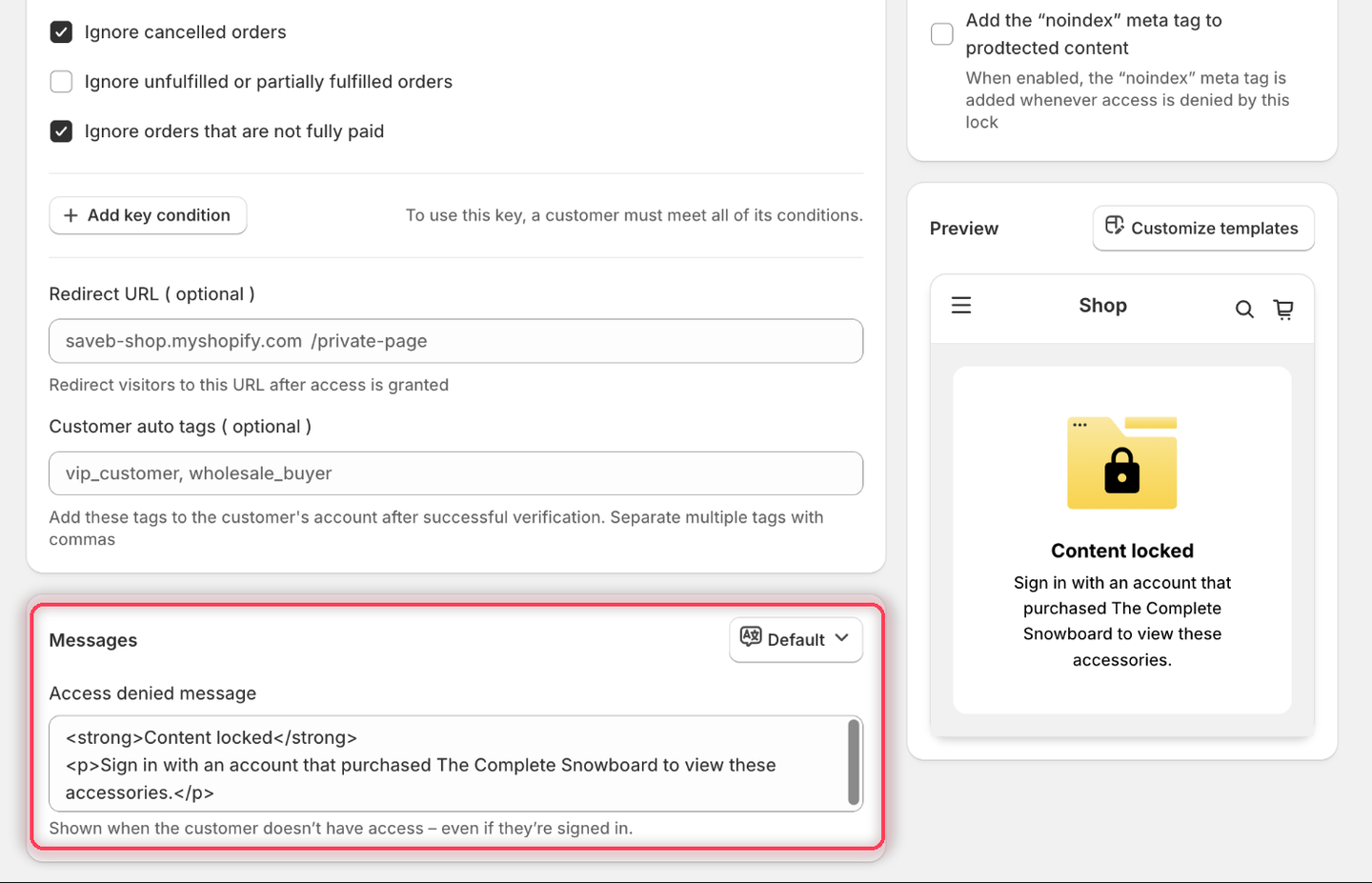Click the Messages section heading

click(x=93, y=640)
